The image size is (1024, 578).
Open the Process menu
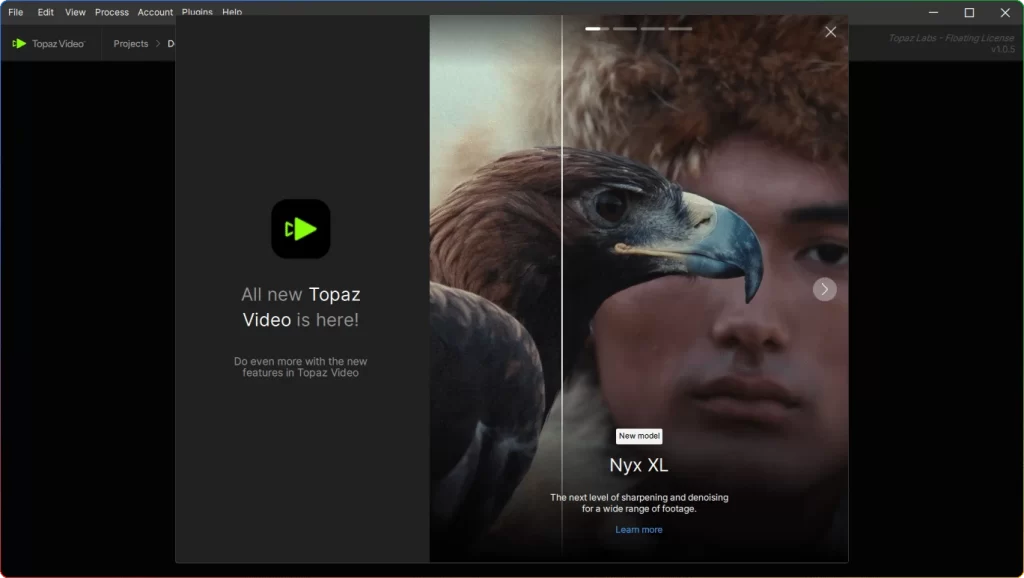pos(111,12)
